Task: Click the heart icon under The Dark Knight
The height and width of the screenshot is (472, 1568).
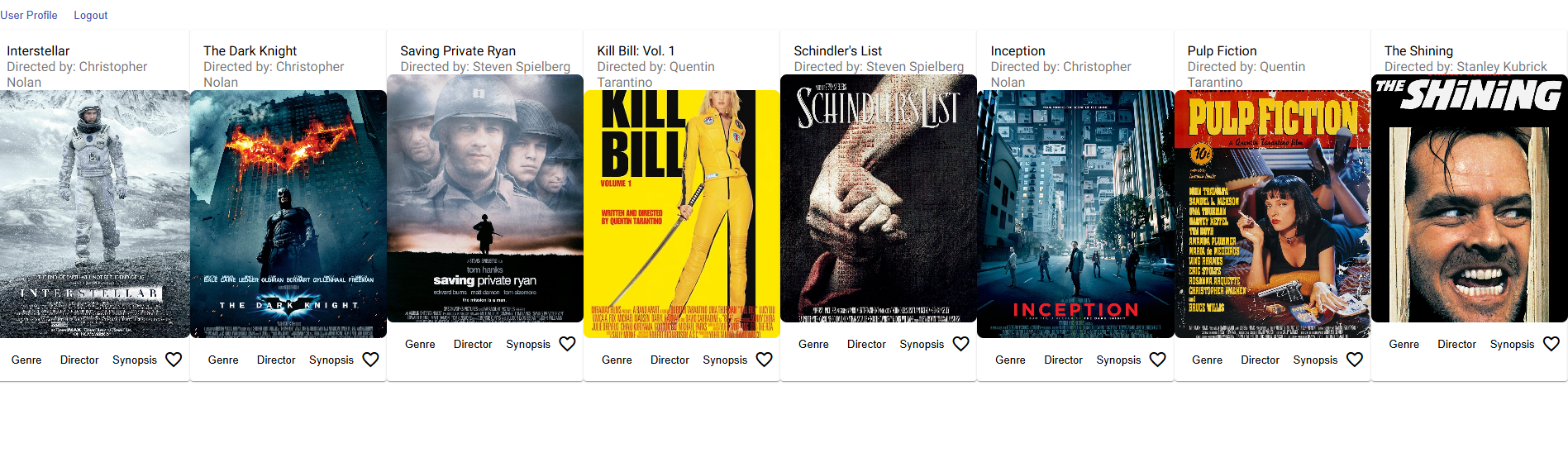Action: 370,360
